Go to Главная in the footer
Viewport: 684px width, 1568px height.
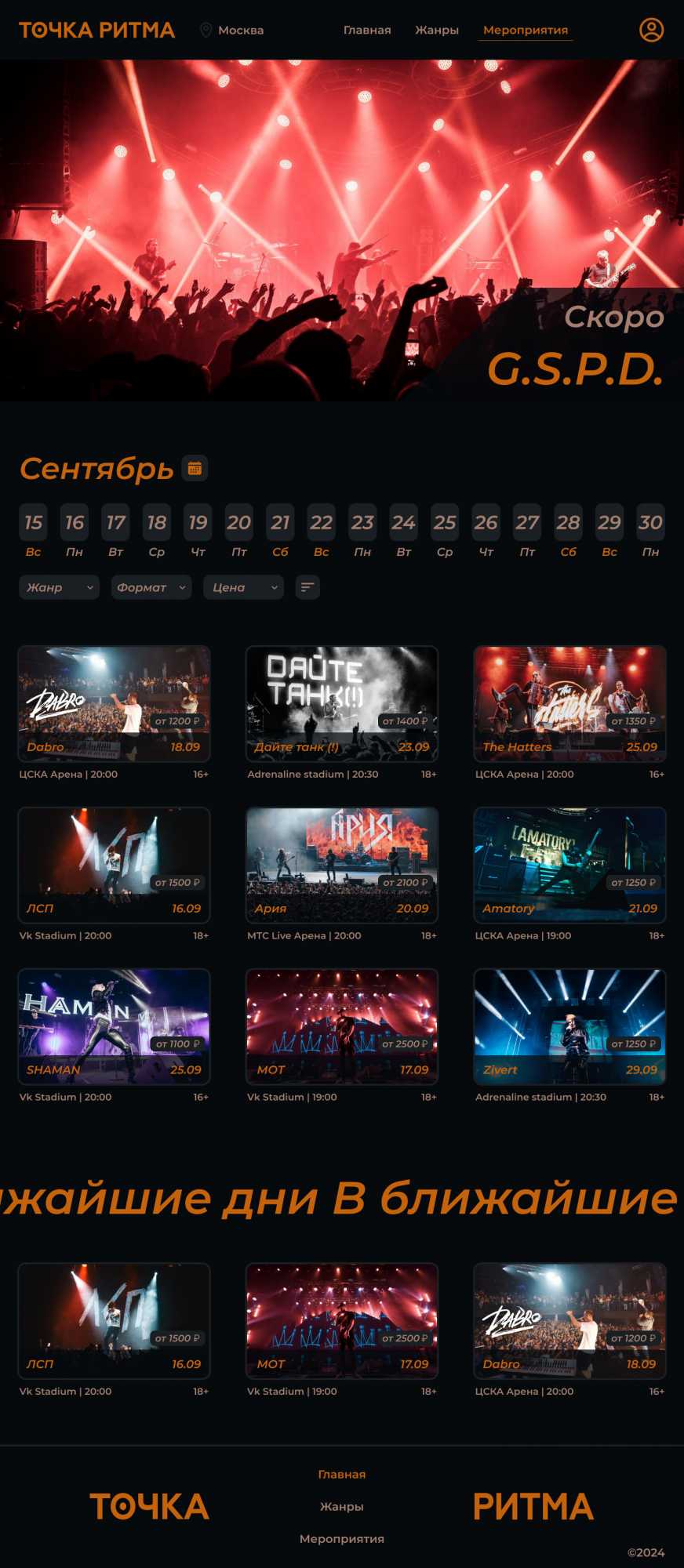point(342,1474)
